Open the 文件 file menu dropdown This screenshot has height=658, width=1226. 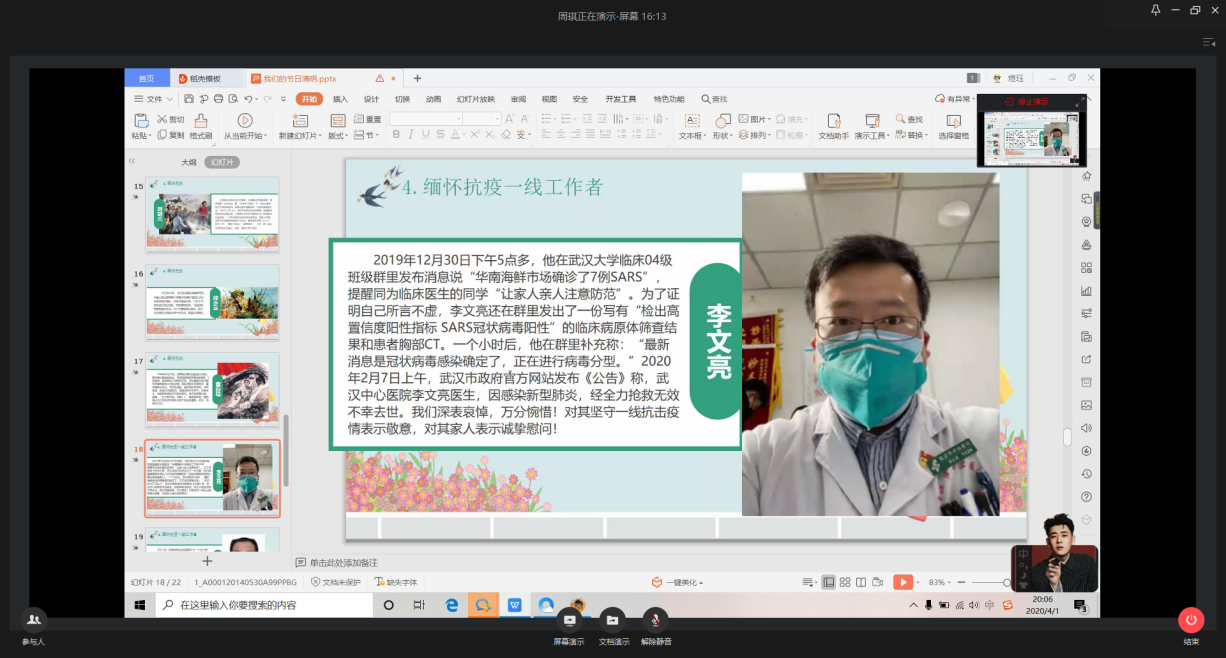(x=153, y=99)
